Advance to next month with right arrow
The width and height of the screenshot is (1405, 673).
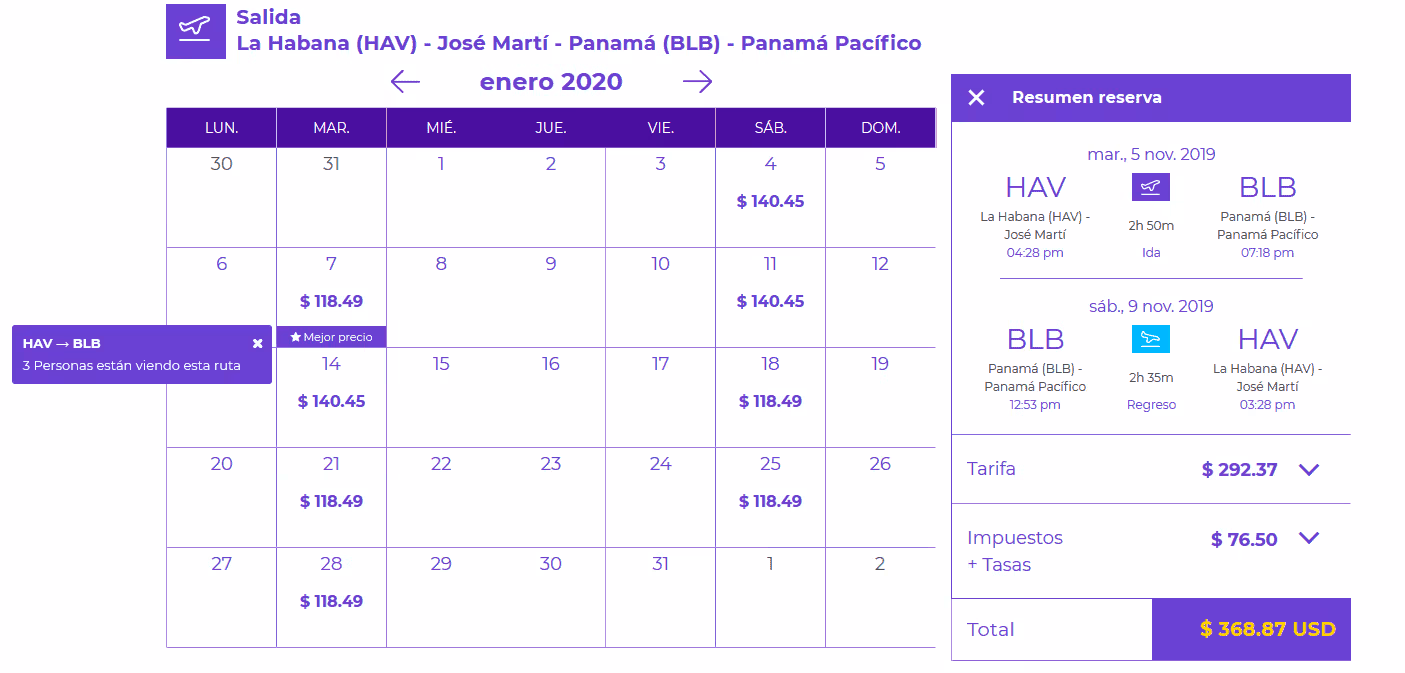tap(697, 82)
